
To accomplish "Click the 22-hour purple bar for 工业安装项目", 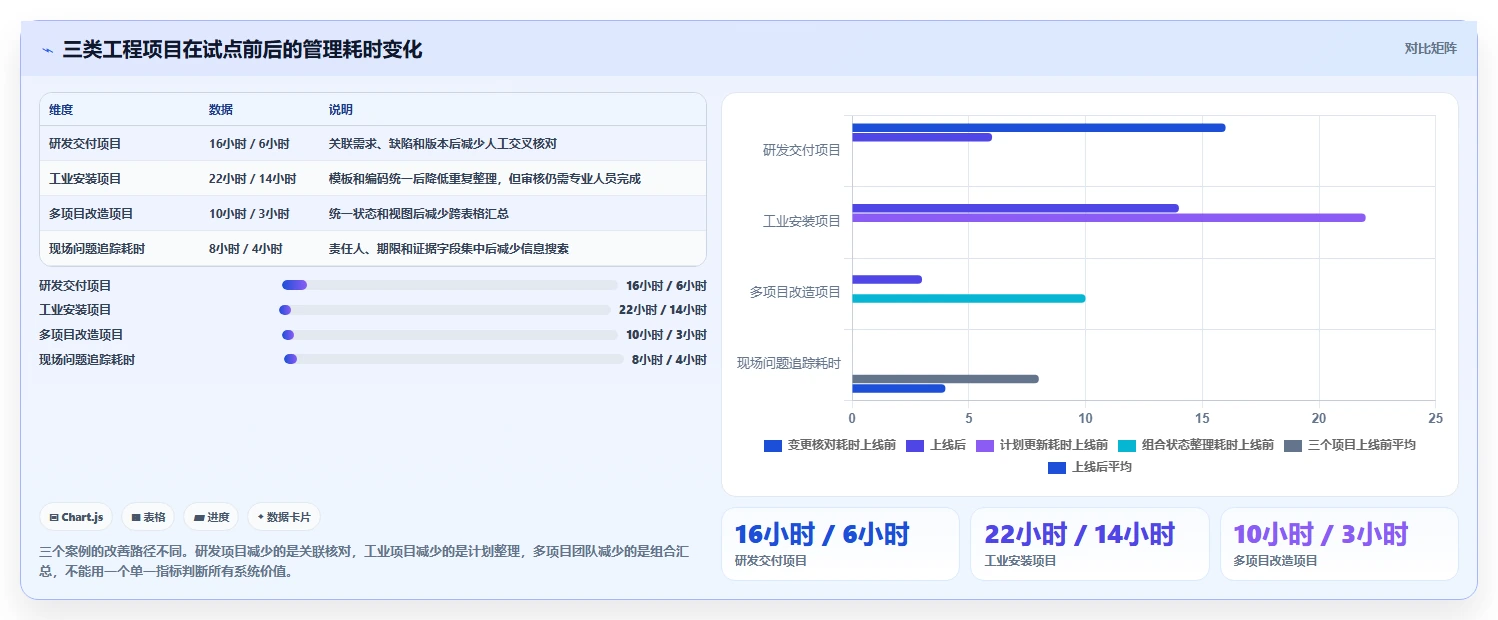I will pos(1108,218).
